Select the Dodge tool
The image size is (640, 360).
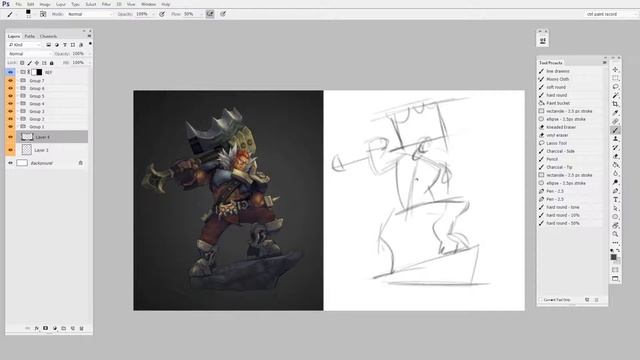[x=616, y=182]
